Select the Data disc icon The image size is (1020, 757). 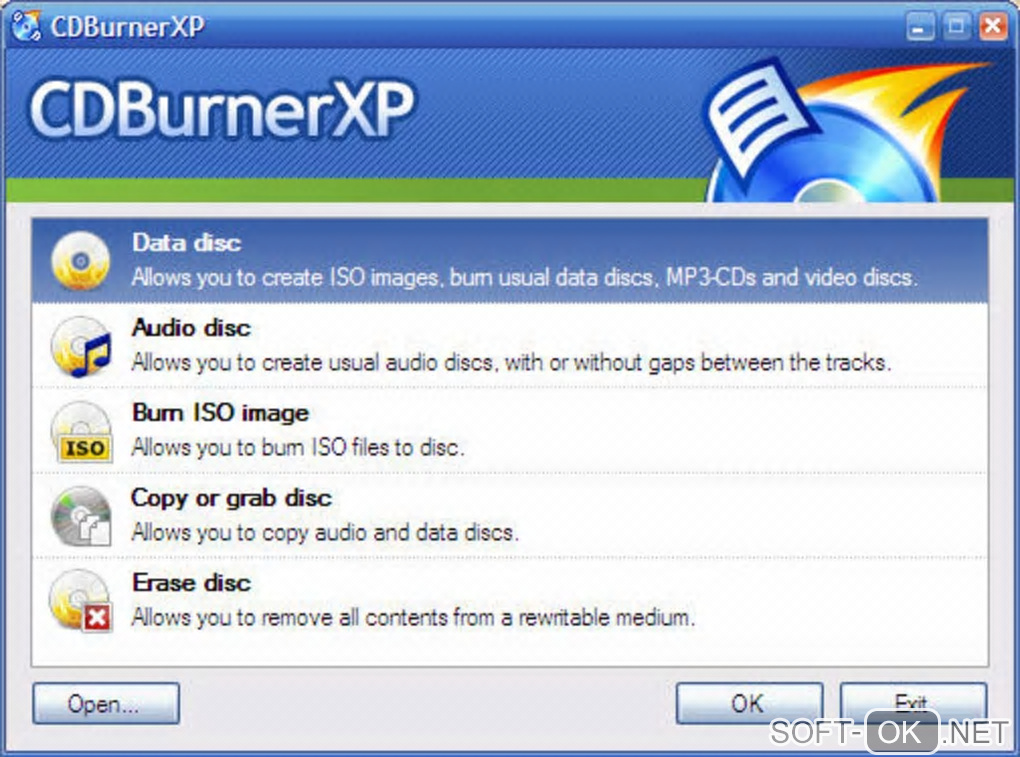click(x=81, y=261)
